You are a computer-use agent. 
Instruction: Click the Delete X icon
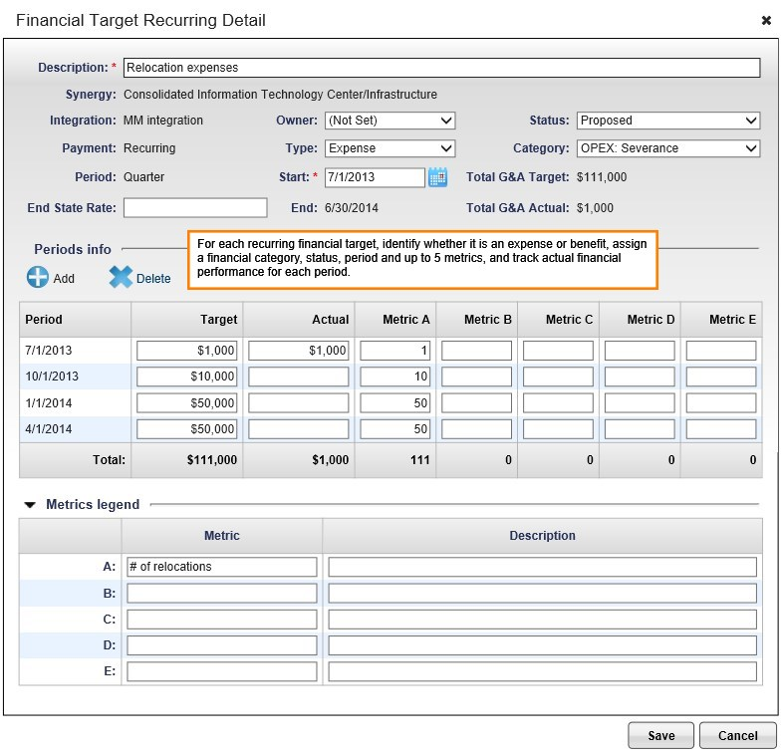(121, 278)
